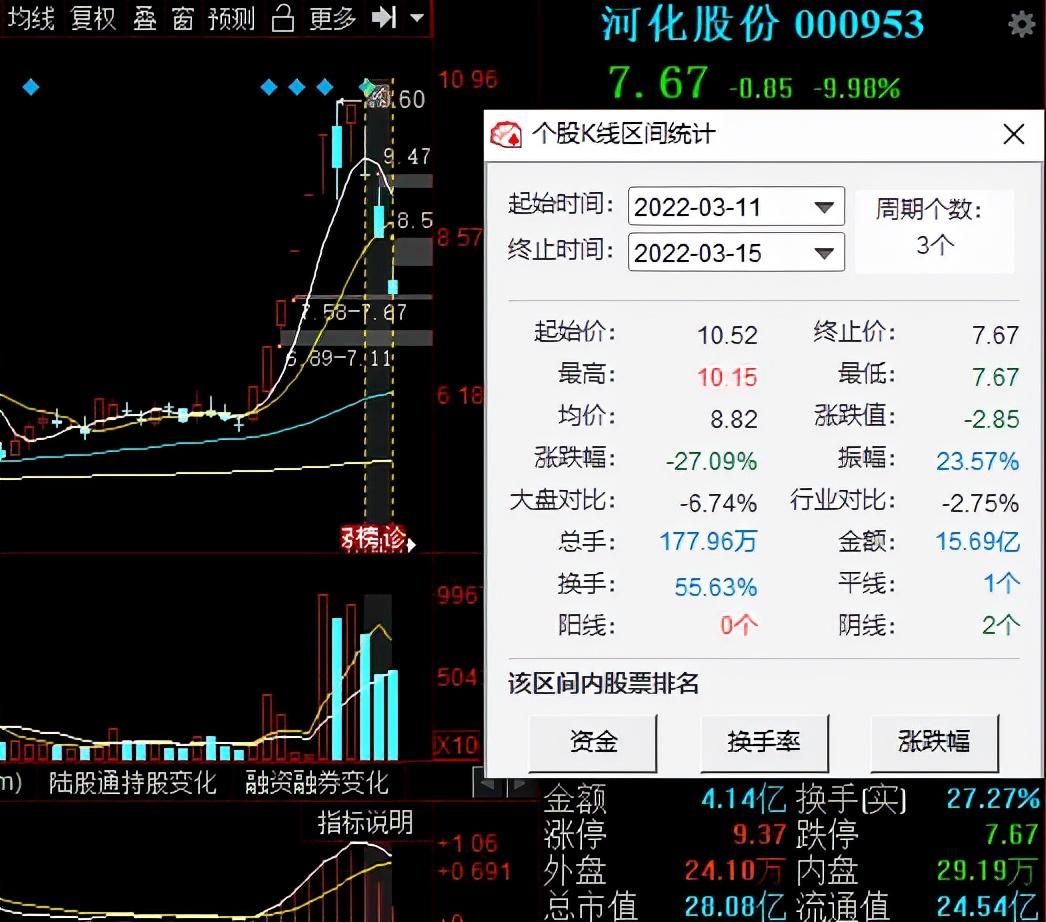This screenshot has height=922, width=1046.
Task: Click the 换手 value 55.63%
Action: click(715, 587)
